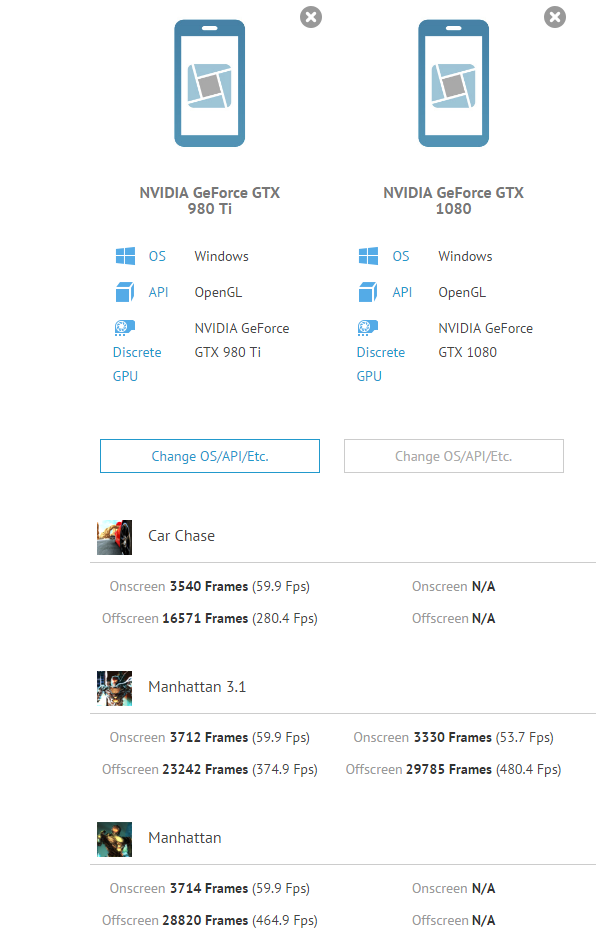Select Manhattan 3.1 Onscreen 3330 Frames result

pos(453,738)
